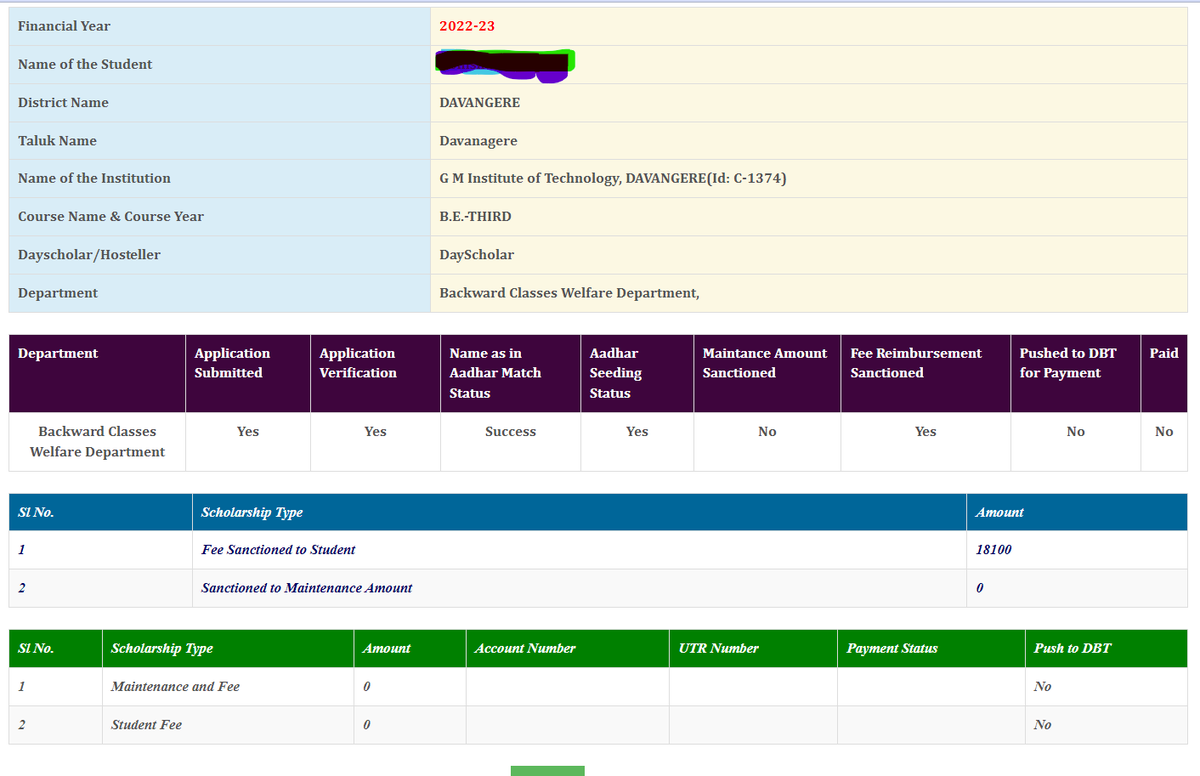The image size is (1200, 776).
Task: Click the Paid column No cell
Action: (1163, 431)
